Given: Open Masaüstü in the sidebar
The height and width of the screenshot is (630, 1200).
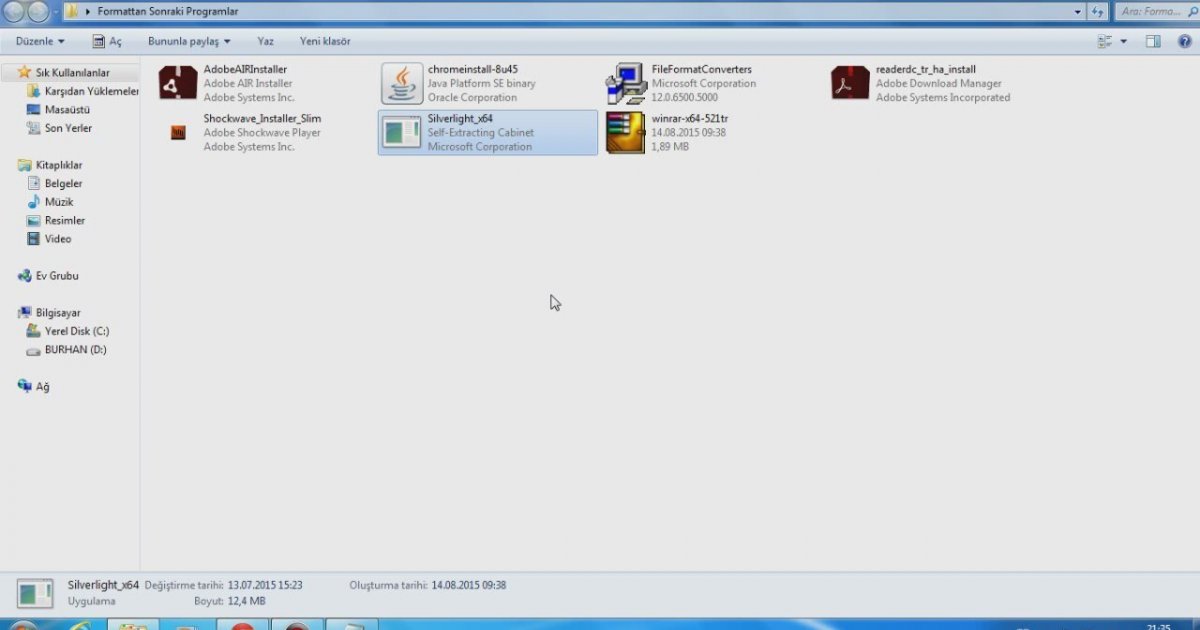Looking at the screenshot, I should (58, 110).
